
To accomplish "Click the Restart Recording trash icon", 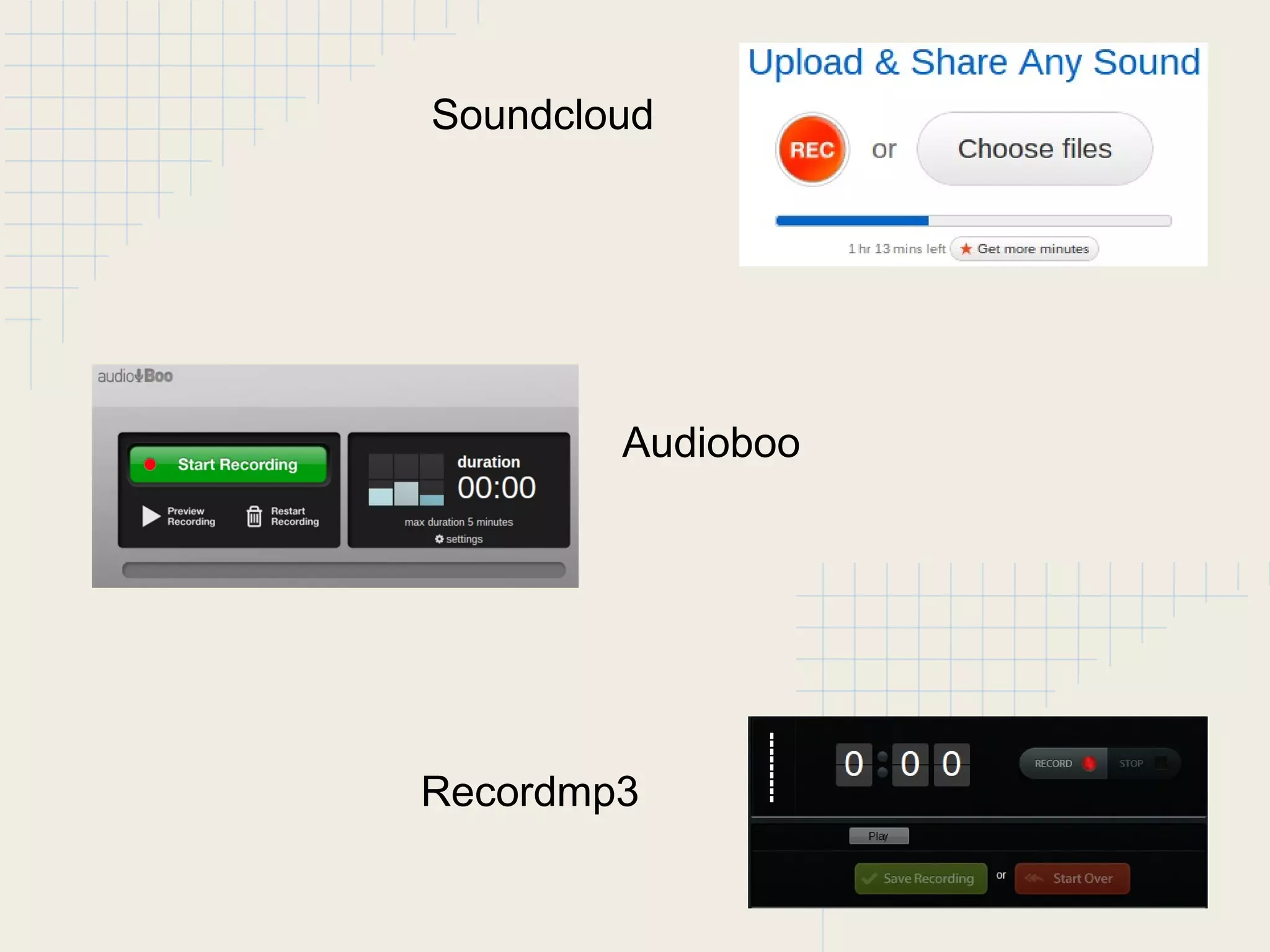I will pos(254,516).
